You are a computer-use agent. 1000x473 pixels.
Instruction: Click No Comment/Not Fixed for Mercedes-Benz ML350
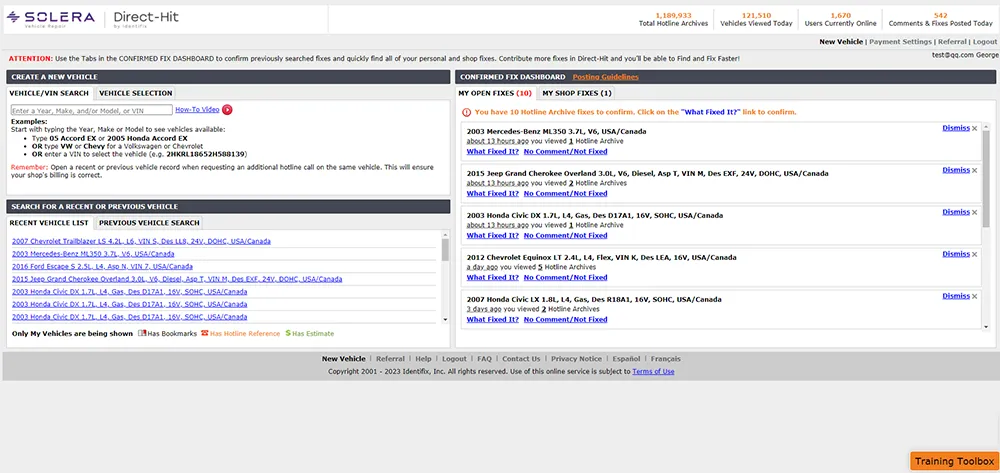pos(565,152)
